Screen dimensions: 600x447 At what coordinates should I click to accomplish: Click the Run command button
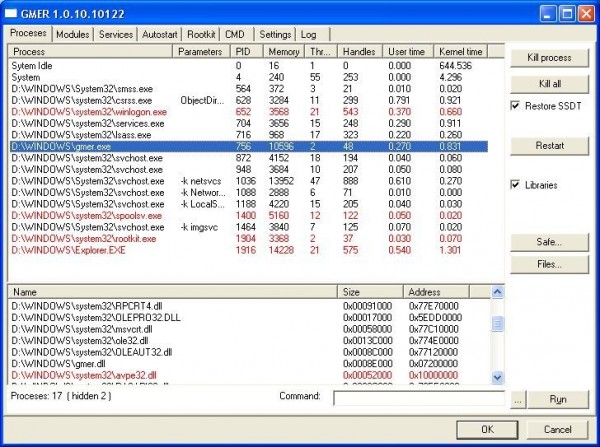click(557, 399)
